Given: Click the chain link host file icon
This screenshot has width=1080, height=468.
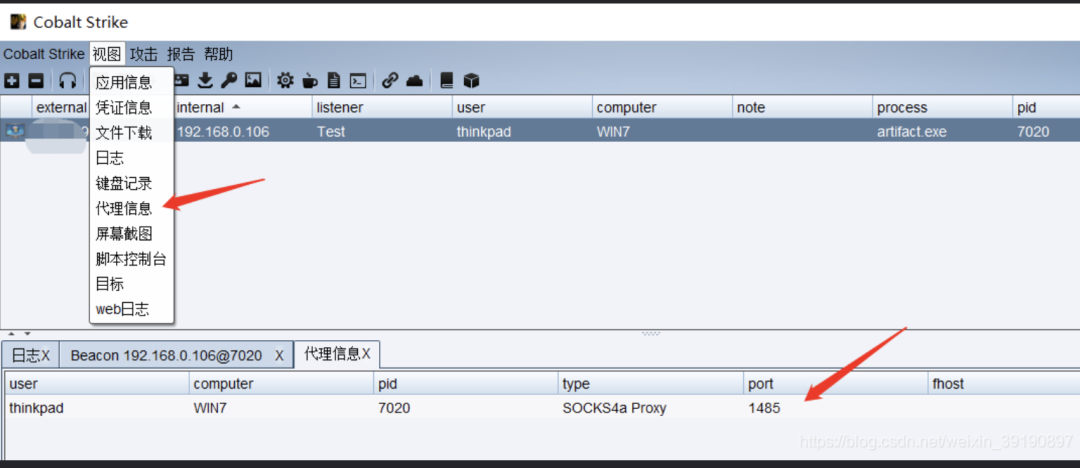Looking at the screenshot, I should (390, 81).
